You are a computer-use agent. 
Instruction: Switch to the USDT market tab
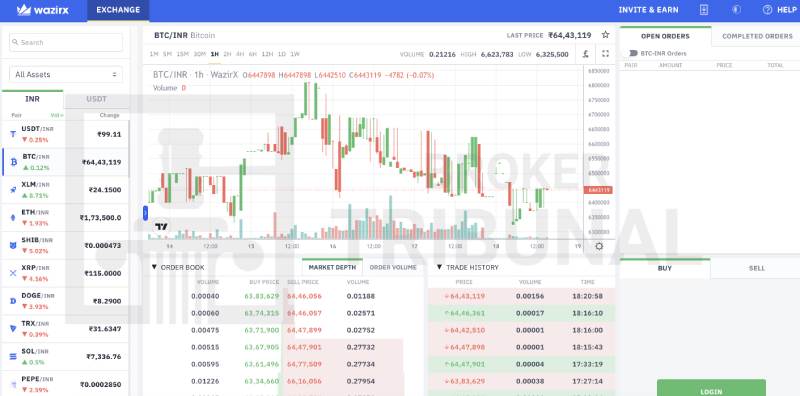96,99
